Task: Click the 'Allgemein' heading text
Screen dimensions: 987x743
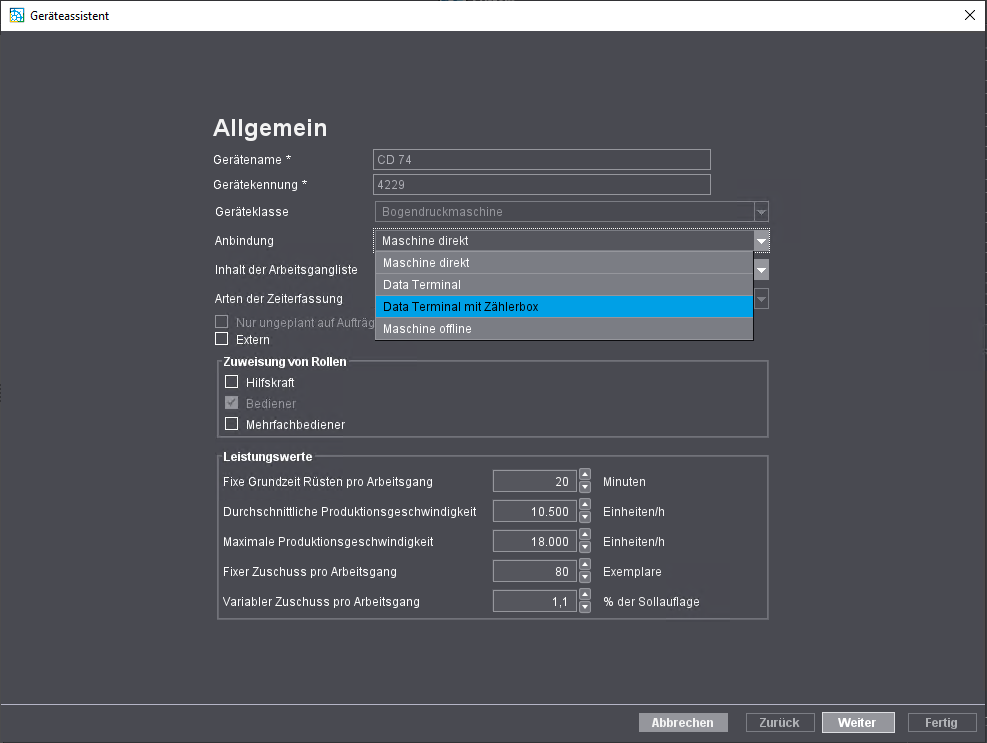Action: coord(270,128)
